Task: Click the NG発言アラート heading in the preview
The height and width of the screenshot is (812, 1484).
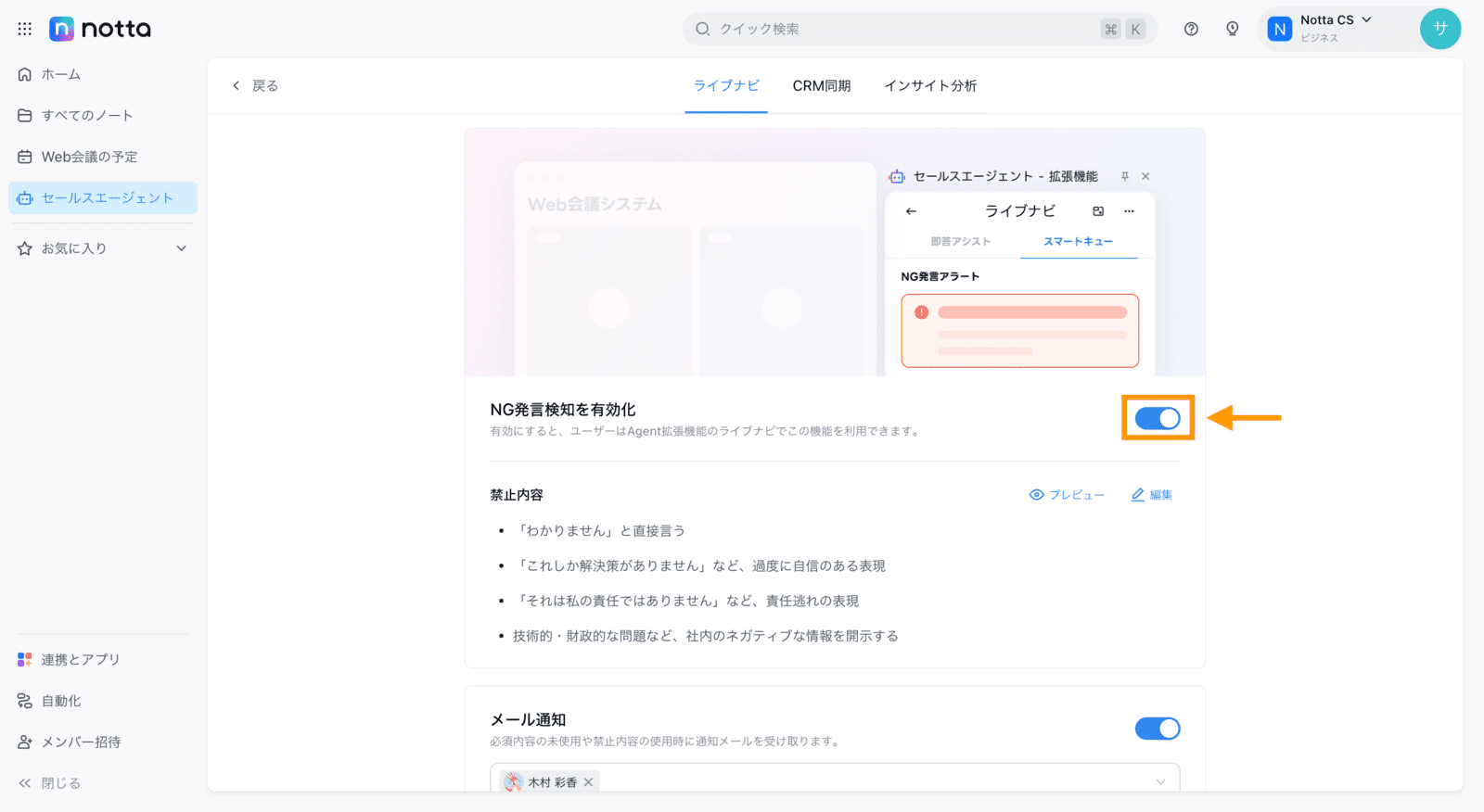Action: [940, 276]
